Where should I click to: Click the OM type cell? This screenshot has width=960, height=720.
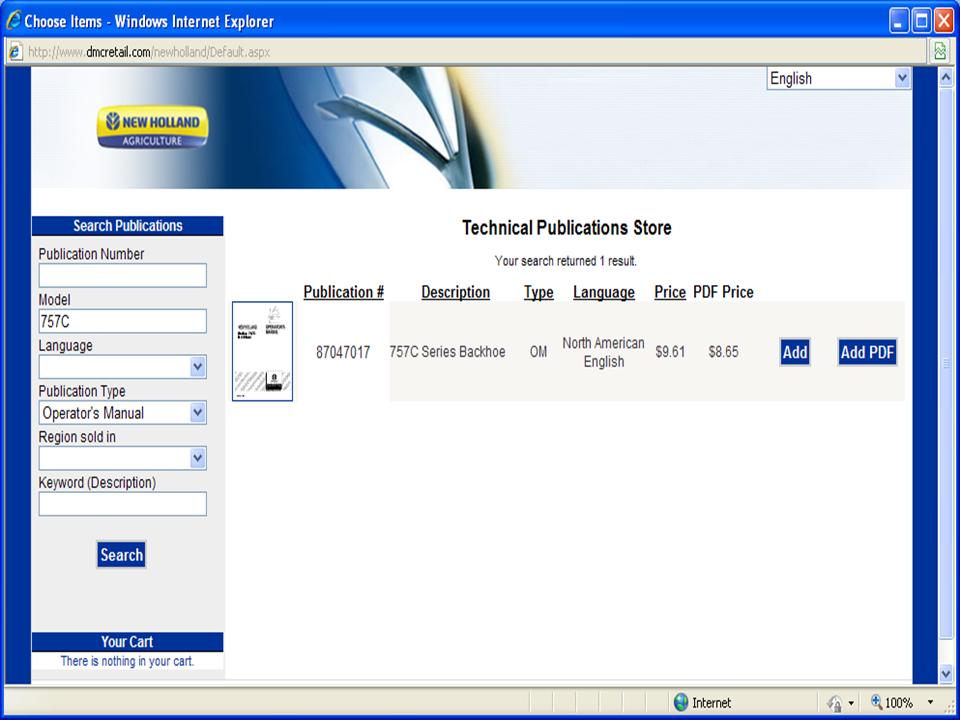tap(538, 352)
